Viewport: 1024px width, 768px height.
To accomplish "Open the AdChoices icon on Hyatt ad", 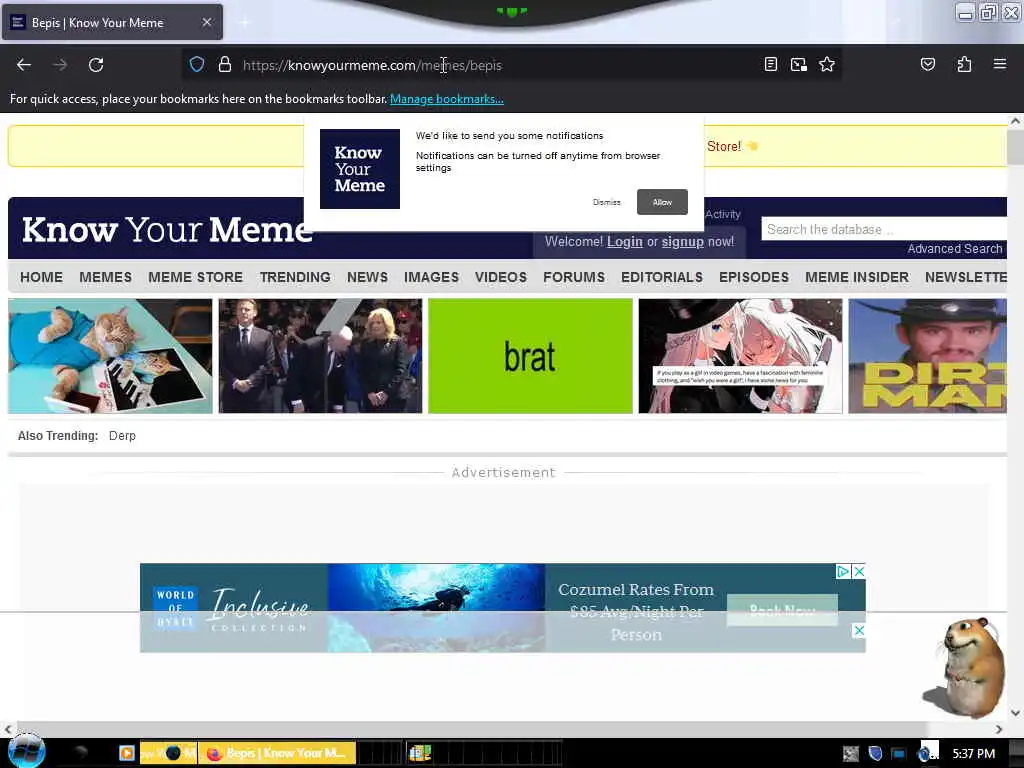I will (x=843, y=571).
